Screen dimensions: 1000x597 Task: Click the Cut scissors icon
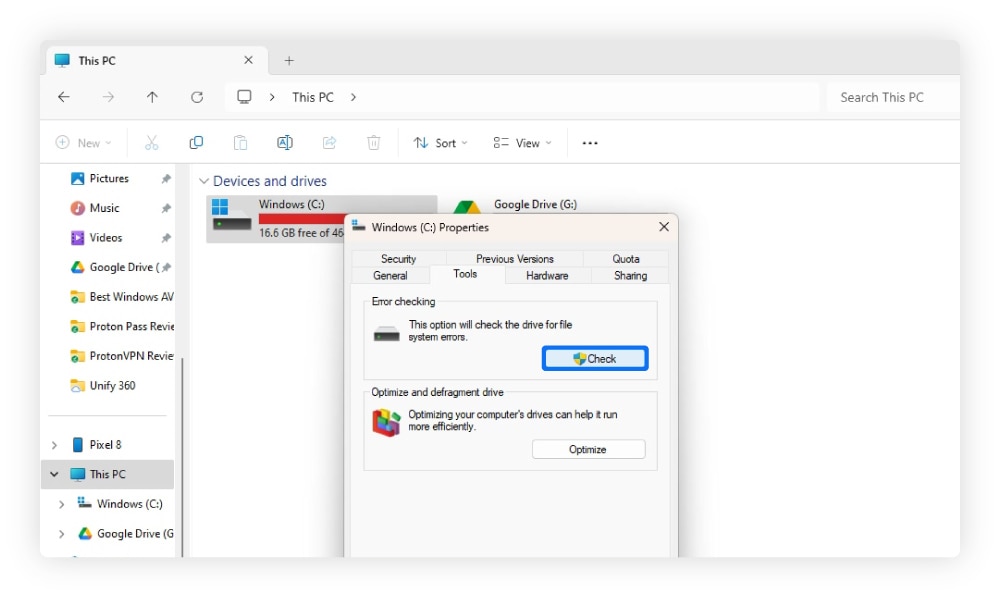pos(151,143)
